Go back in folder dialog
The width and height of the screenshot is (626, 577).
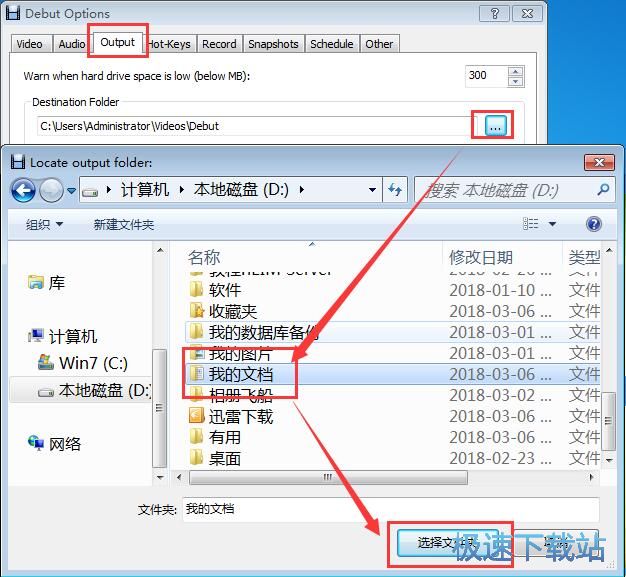pyautogui.click(x=24, y=190)
